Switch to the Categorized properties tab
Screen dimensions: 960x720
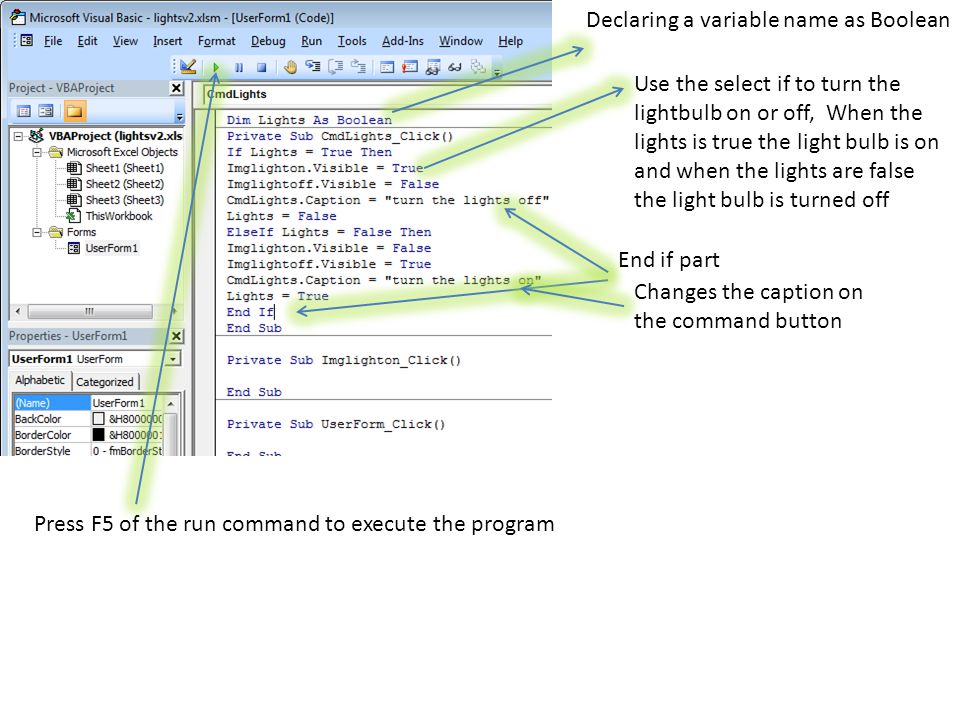coord(105,382)
